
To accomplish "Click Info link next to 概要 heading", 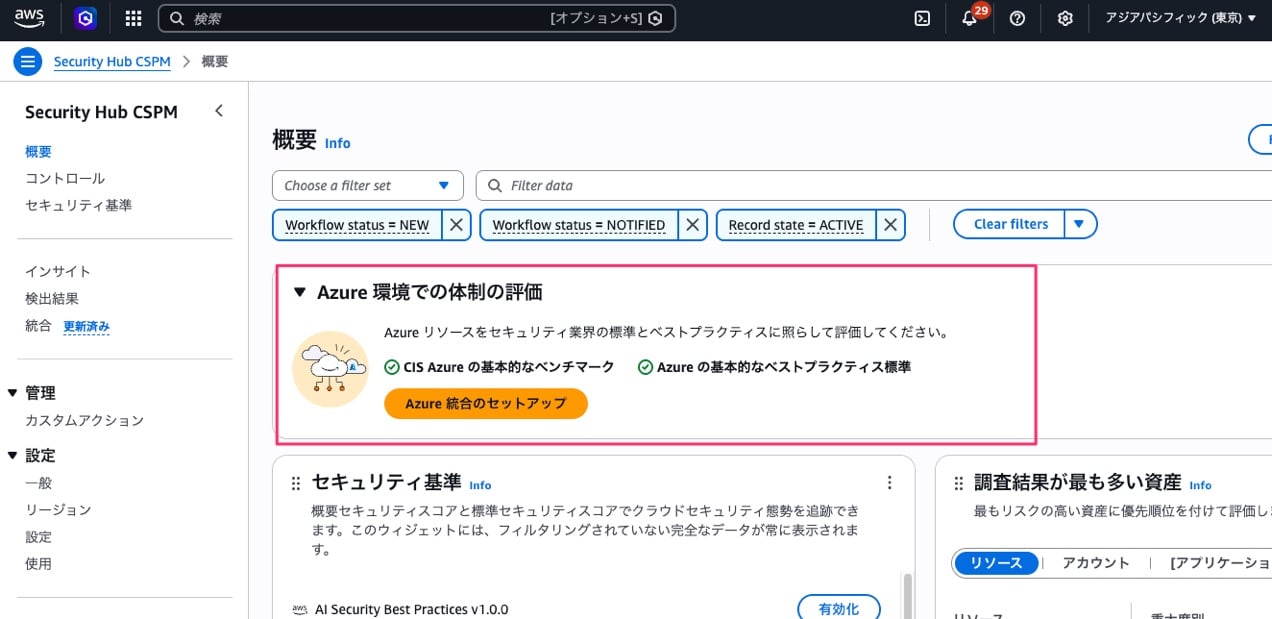I will pyautogui.click(x=338, y=143).
